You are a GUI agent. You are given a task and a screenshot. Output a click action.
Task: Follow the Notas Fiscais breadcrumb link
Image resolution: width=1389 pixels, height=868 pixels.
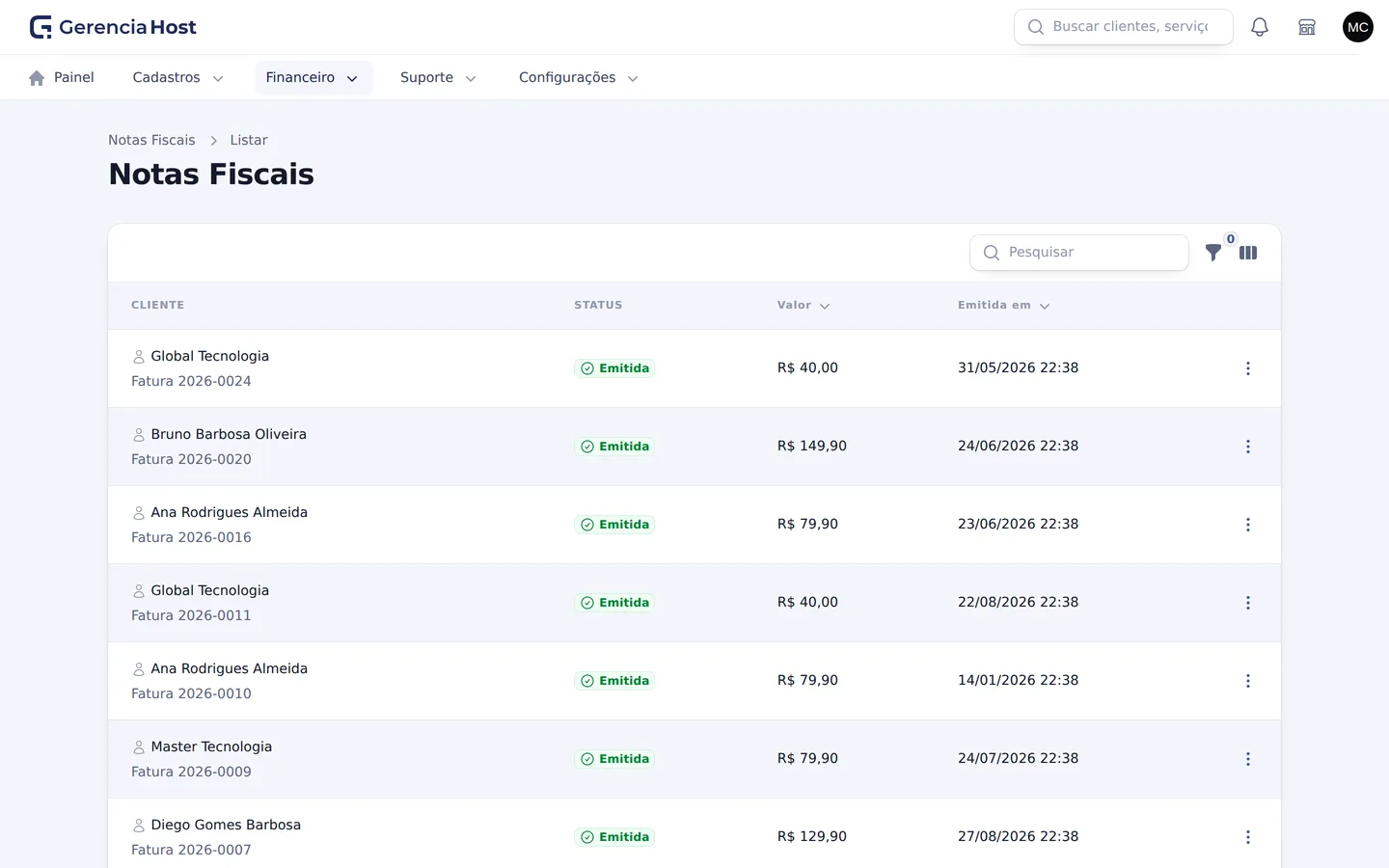[x=151, y=140]
